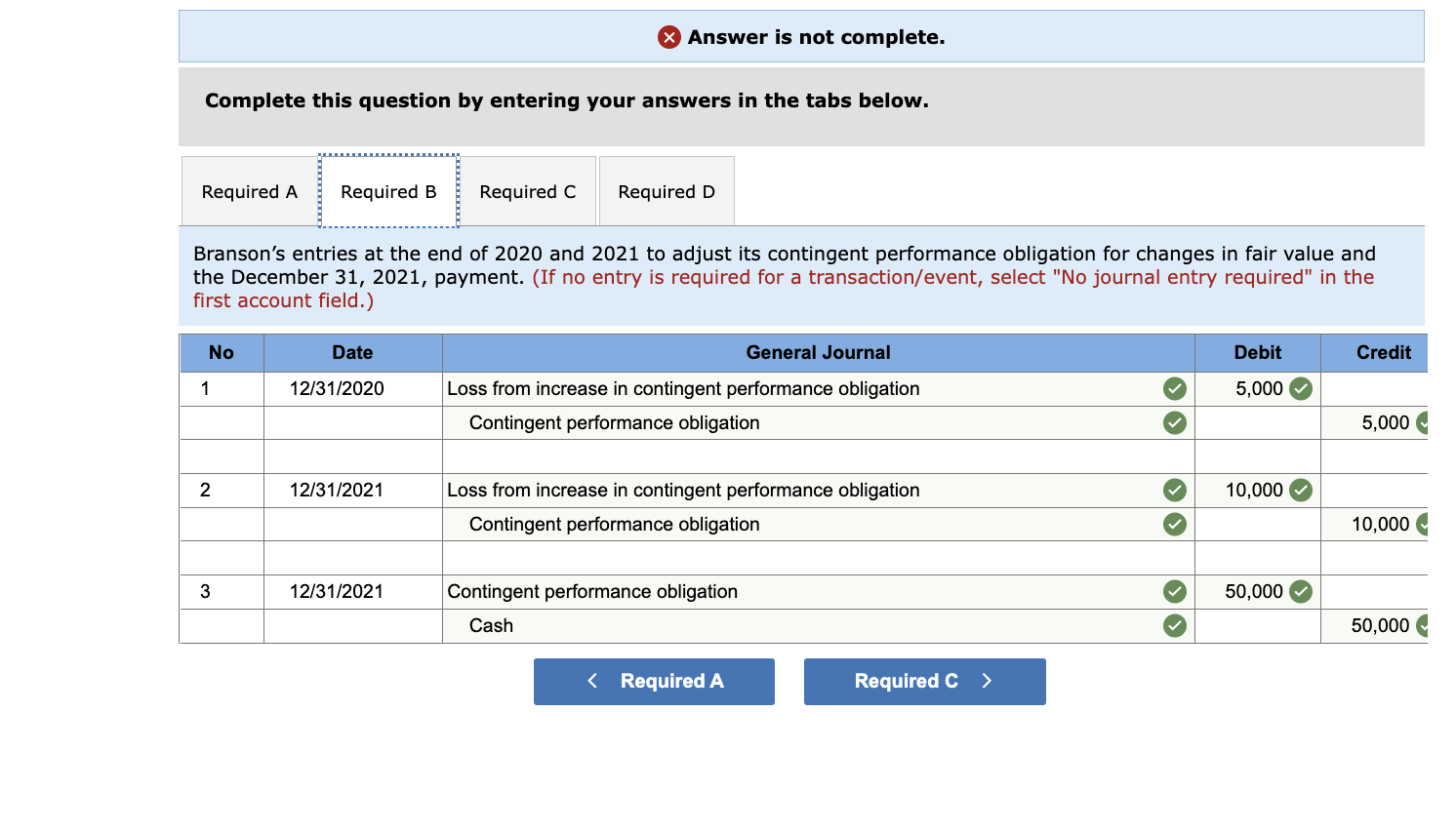Select entry 3 debit account field

coord(800,592)
